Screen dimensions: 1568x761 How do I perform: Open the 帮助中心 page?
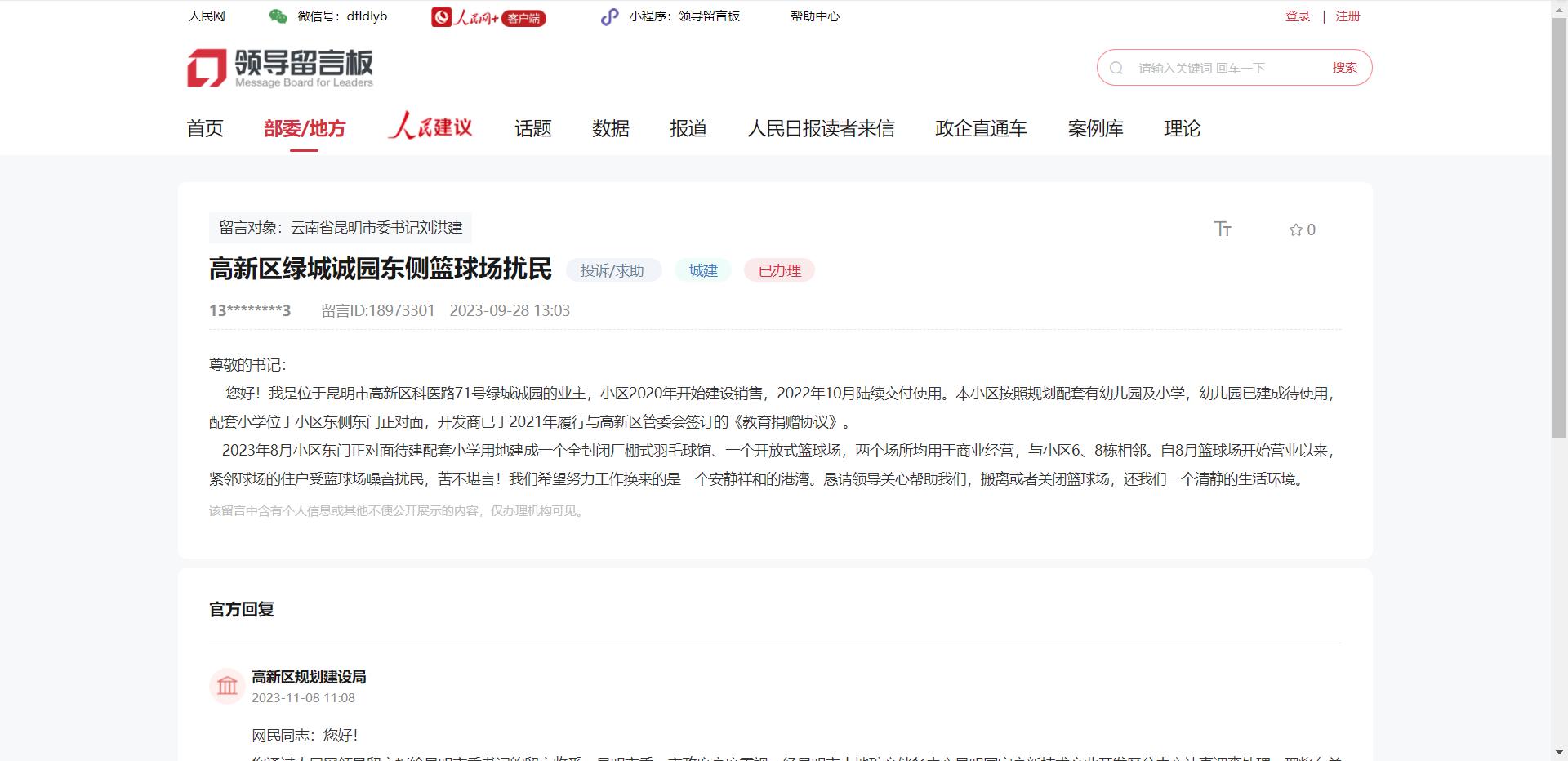coord(814,16)
